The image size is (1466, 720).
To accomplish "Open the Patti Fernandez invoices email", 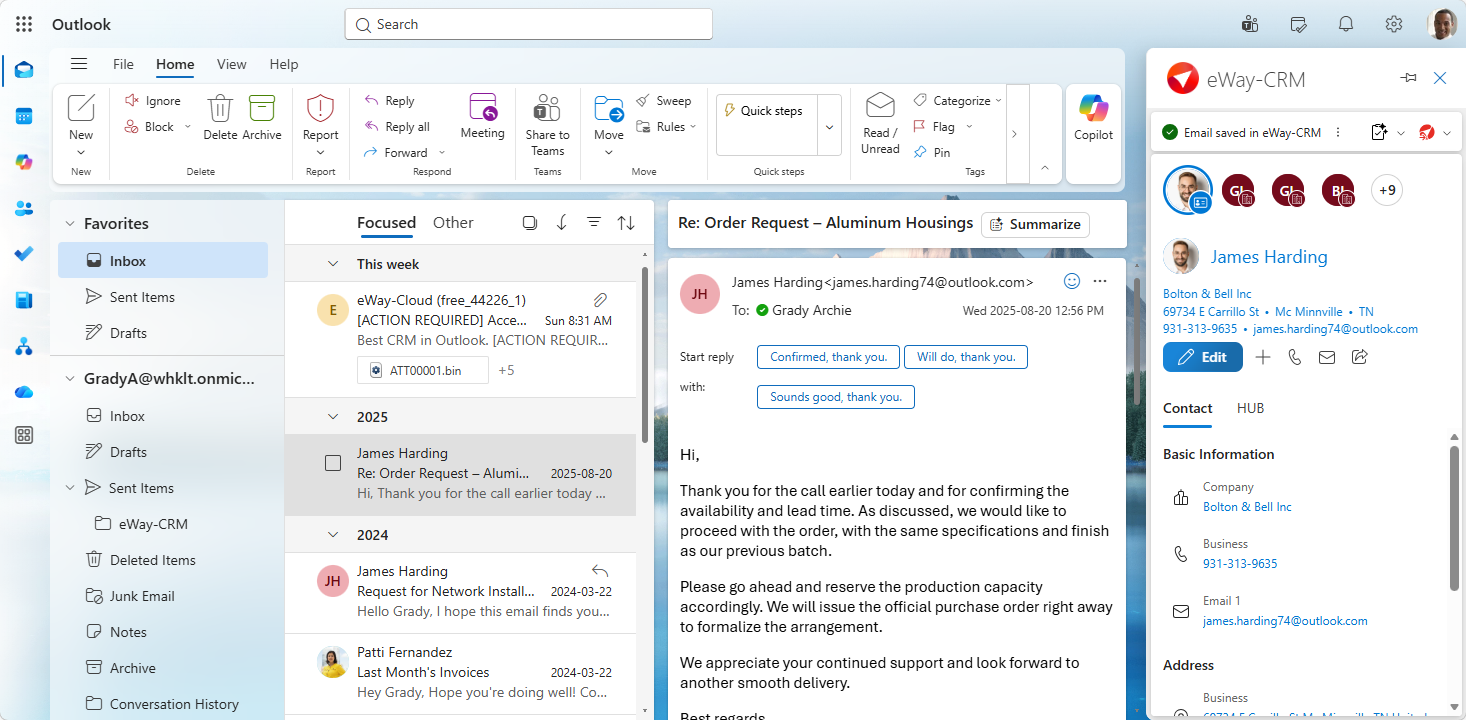I will click(x=461, y=674).
